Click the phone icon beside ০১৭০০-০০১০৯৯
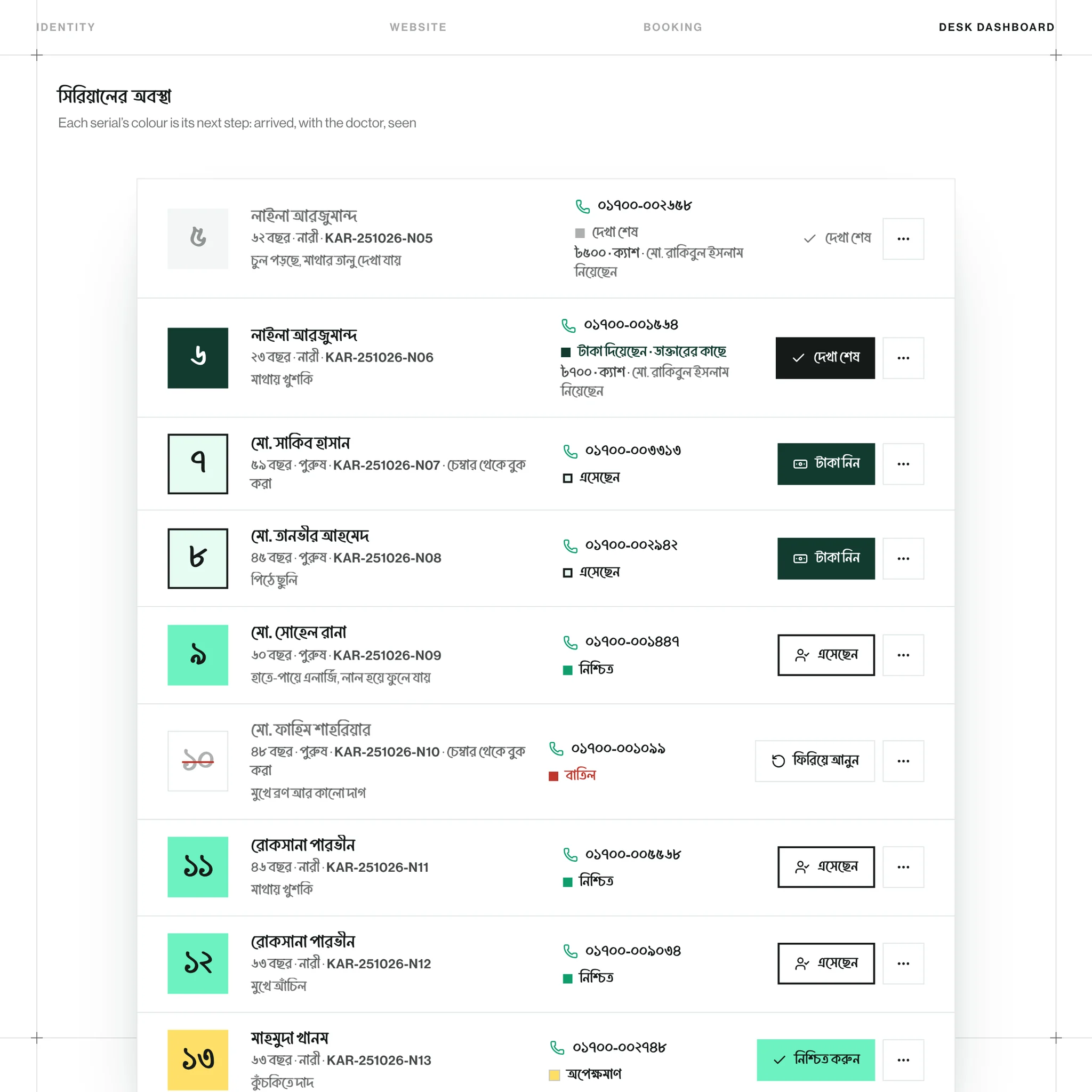1092x1092 pixels. [x=556, y=749]
